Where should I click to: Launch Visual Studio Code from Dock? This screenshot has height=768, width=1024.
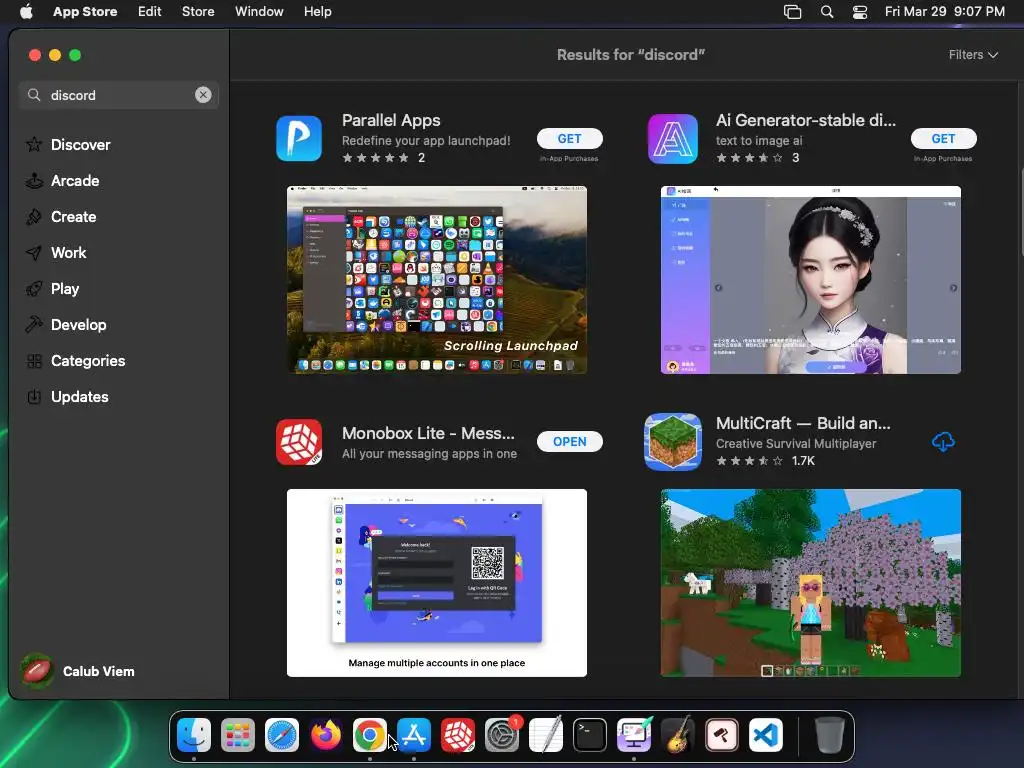(x=766, y=735)
